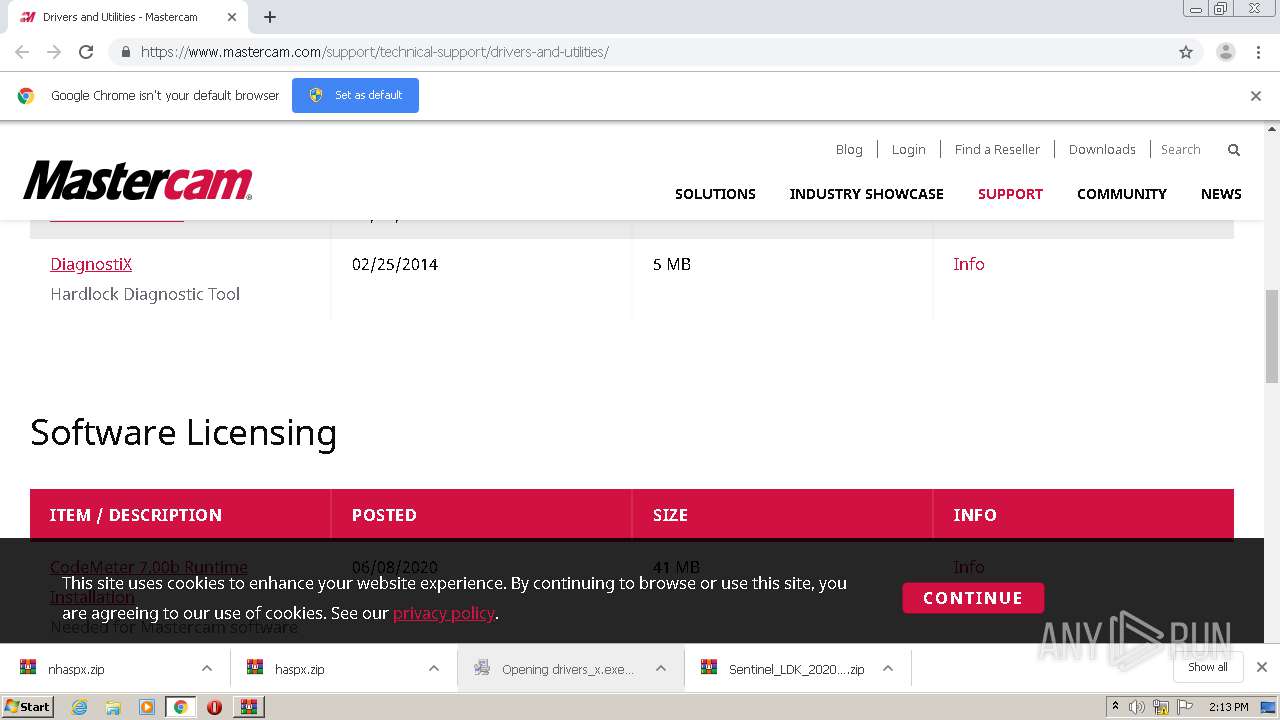Open the Opera taskbar icon
Image resolution: width=1280 pixels, height=720 pixels.
(x=214, y=707)
